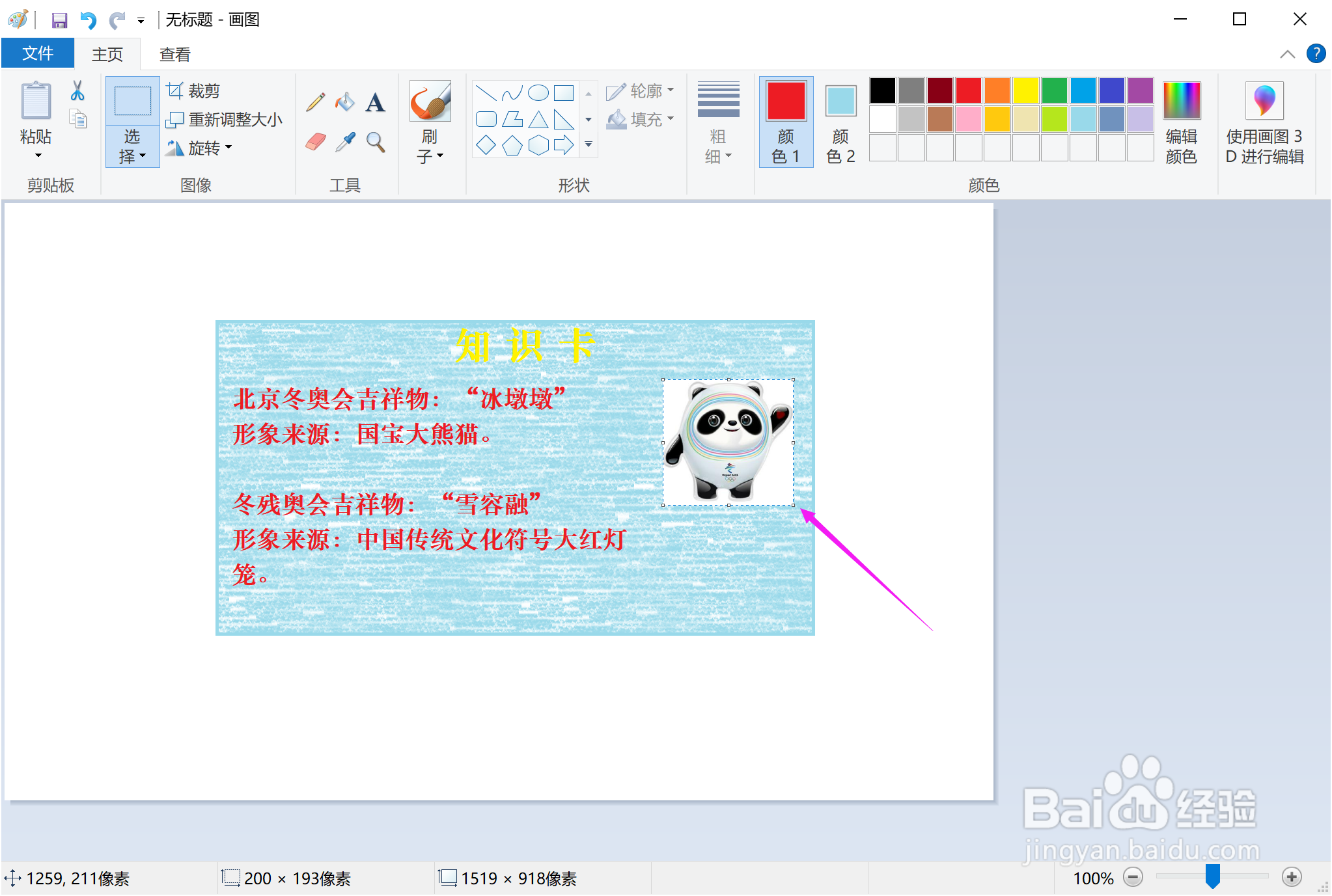Pick the purple color swatch

coord(1141,90)
